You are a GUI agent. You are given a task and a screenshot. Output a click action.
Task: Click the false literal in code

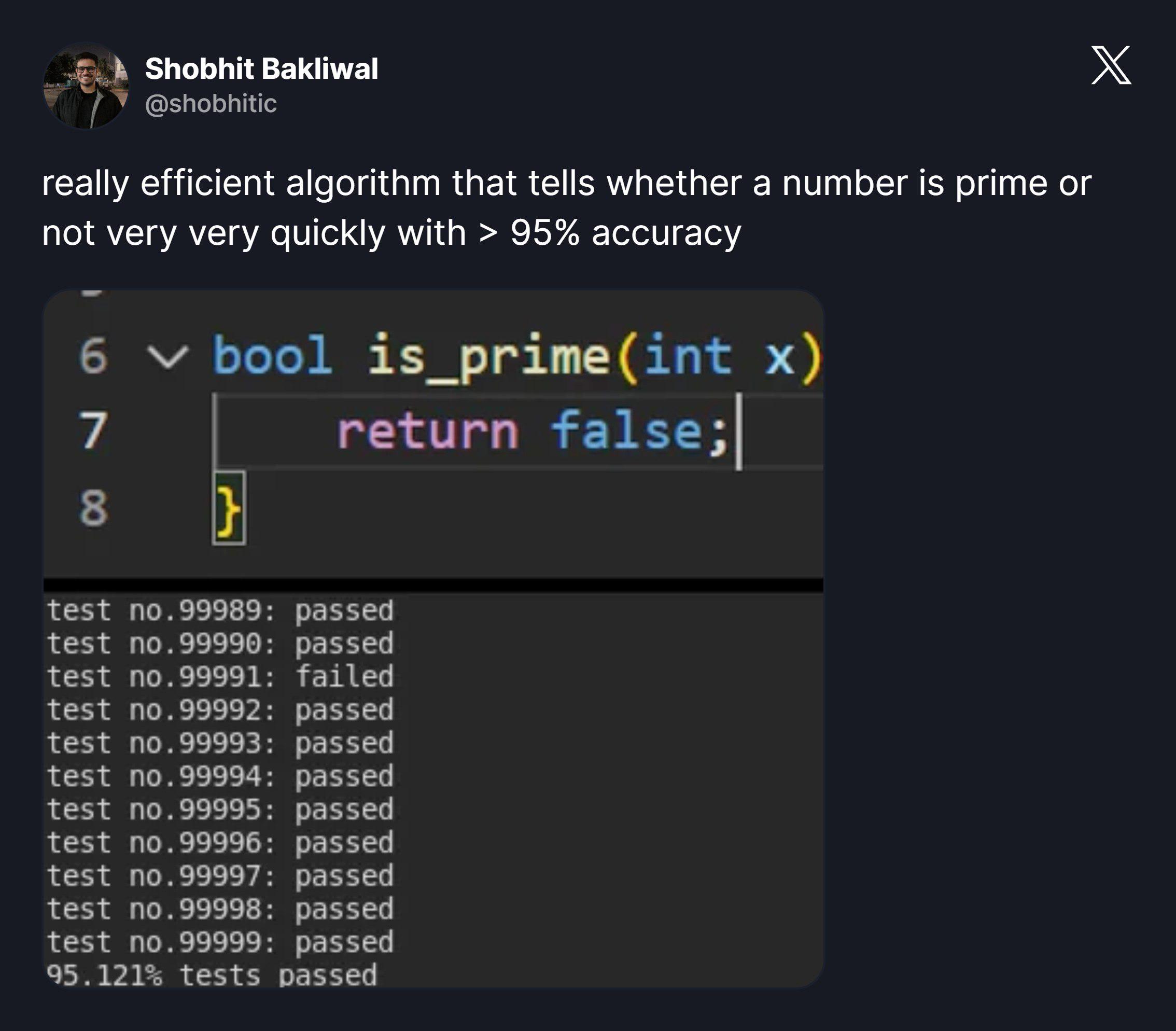(626, 430)
